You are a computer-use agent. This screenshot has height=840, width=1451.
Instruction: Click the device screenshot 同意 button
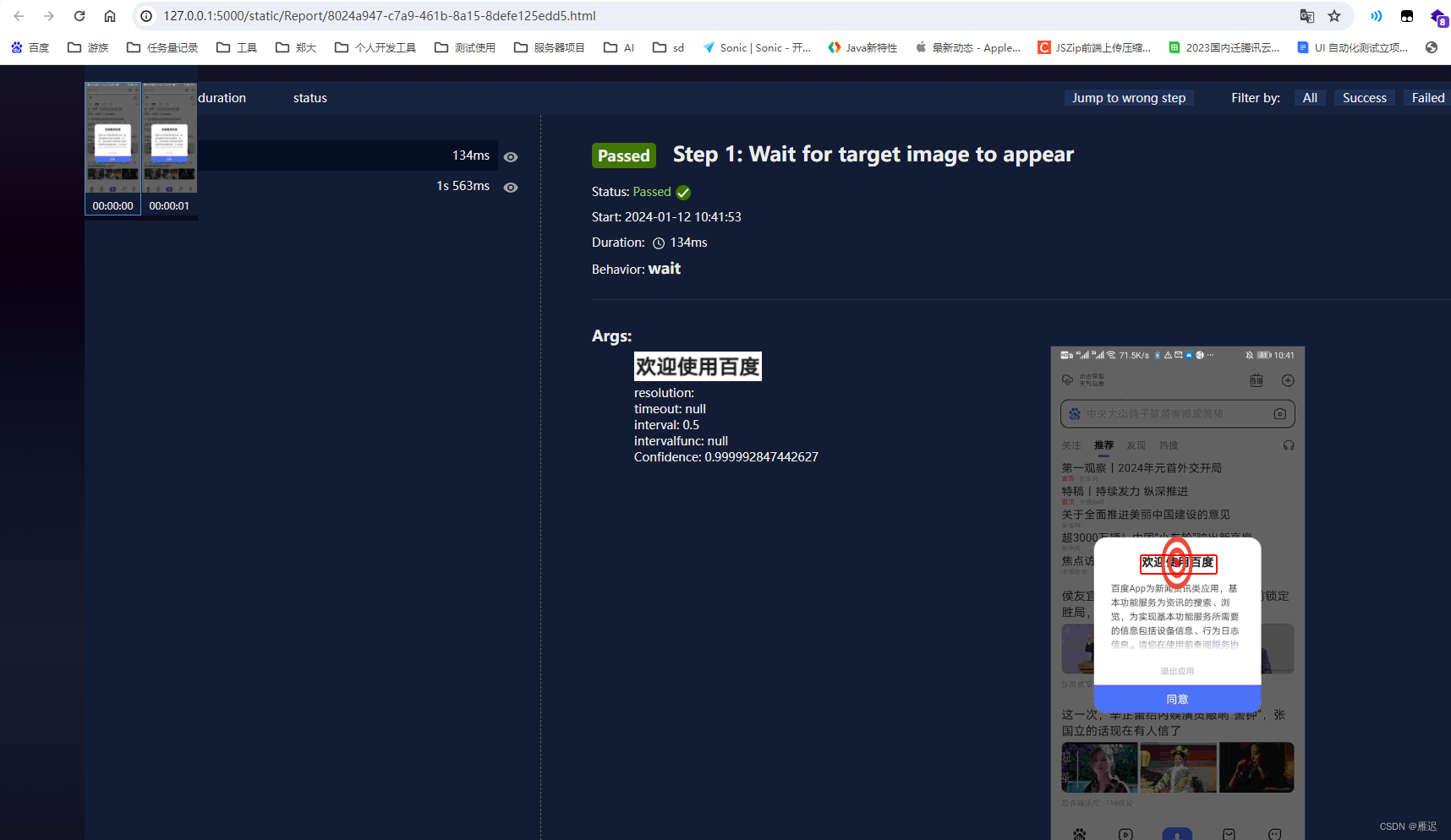coord(1177,699)
